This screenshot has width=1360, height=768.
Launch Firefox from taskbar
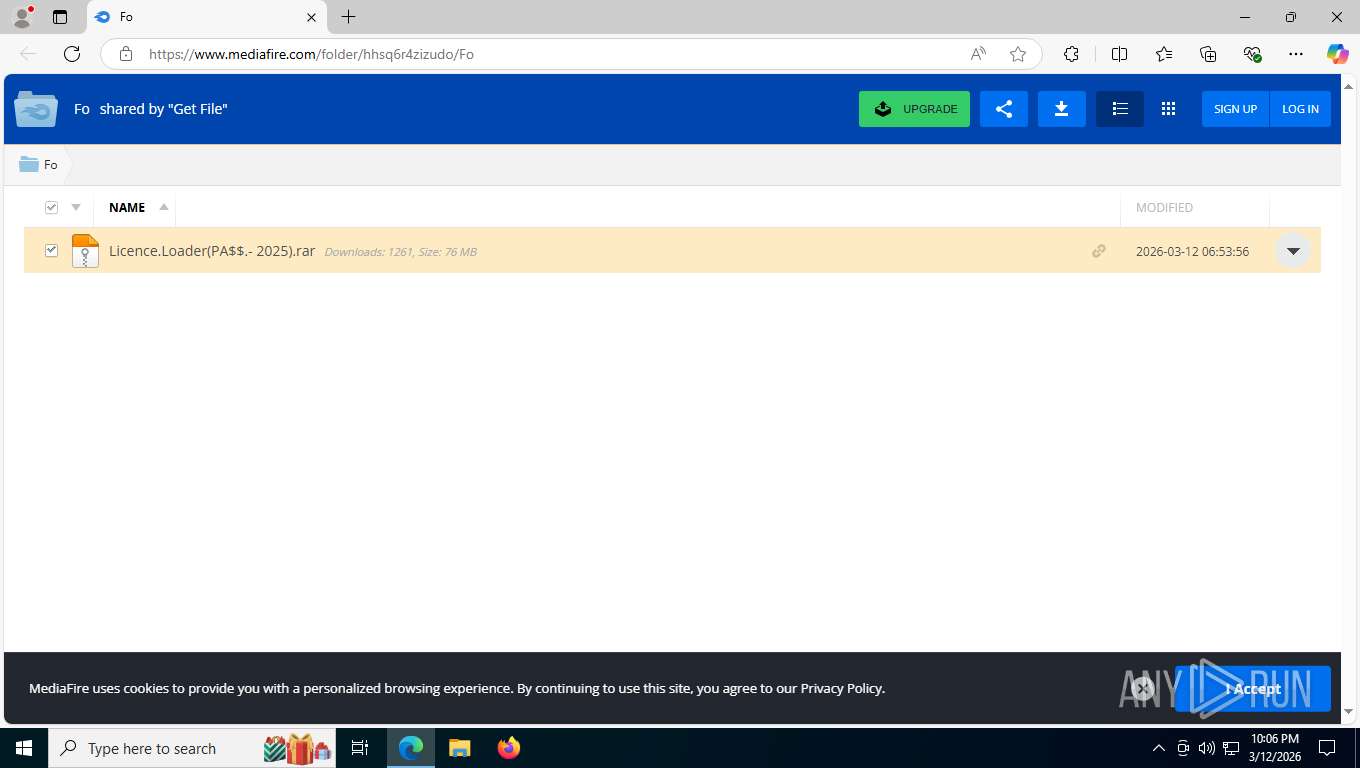tap(509, 748)
